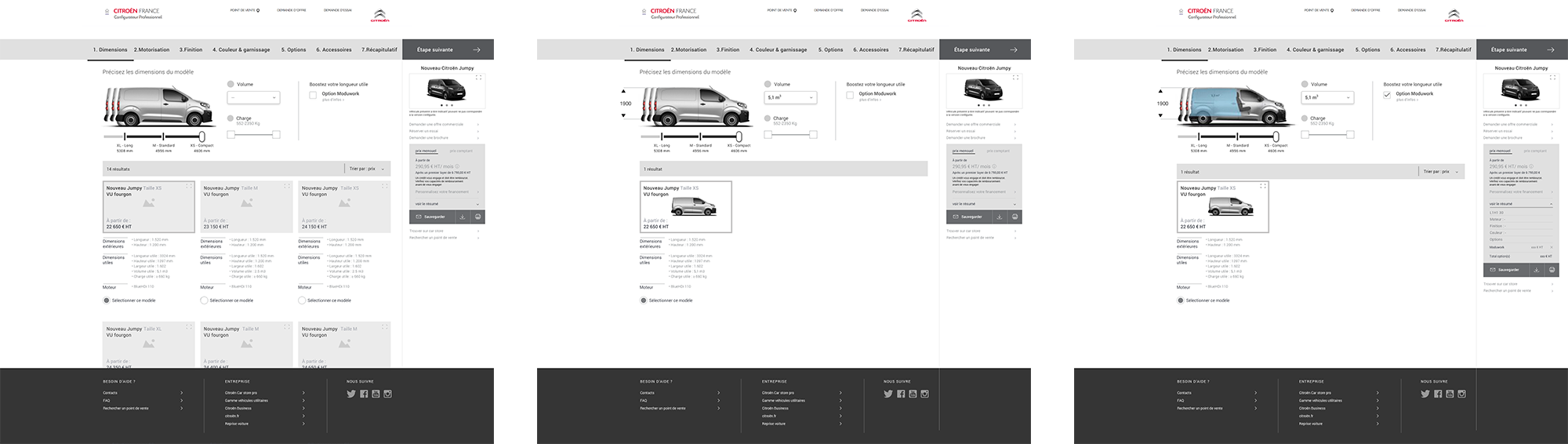1568x444 pixels.
Task: Open the 5,1 m³ Volume dropdown in middle mockup
Action: pyautogui.click(x=790, y=97)
